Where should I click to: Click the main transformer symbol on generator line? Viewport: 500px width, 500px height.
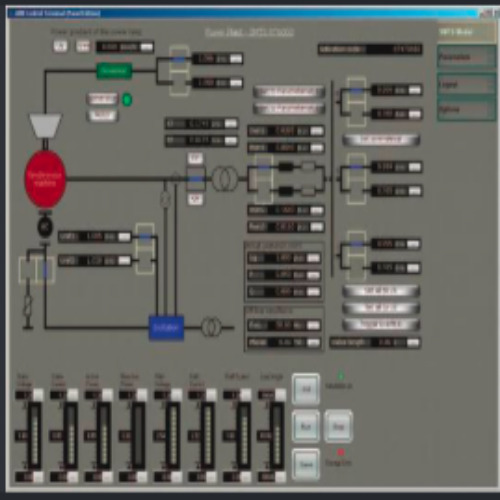[x=225, y=179]
